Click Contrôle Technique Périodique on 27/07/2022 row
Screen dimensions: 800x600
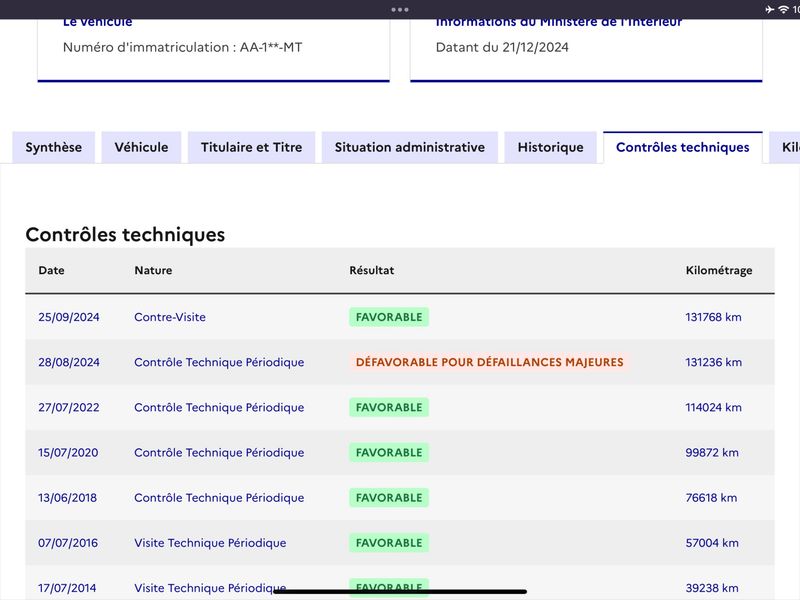(219, 407)
